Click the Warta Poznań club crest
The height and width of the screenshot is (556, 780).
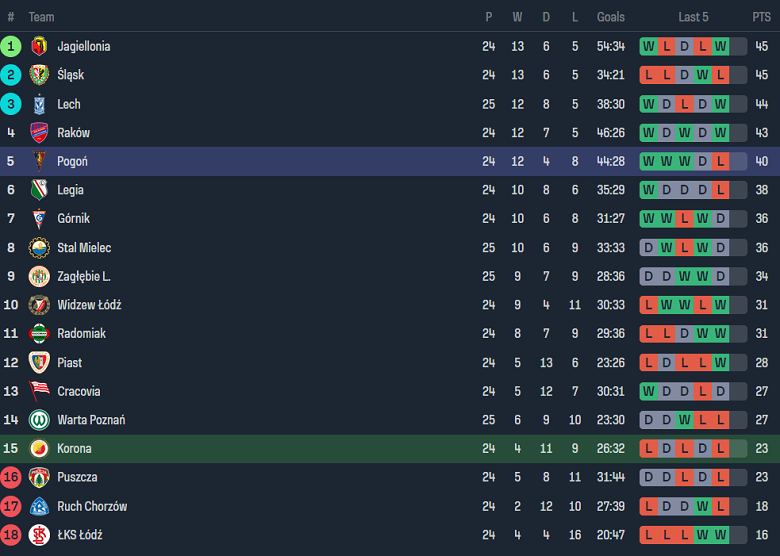(39, 420)
